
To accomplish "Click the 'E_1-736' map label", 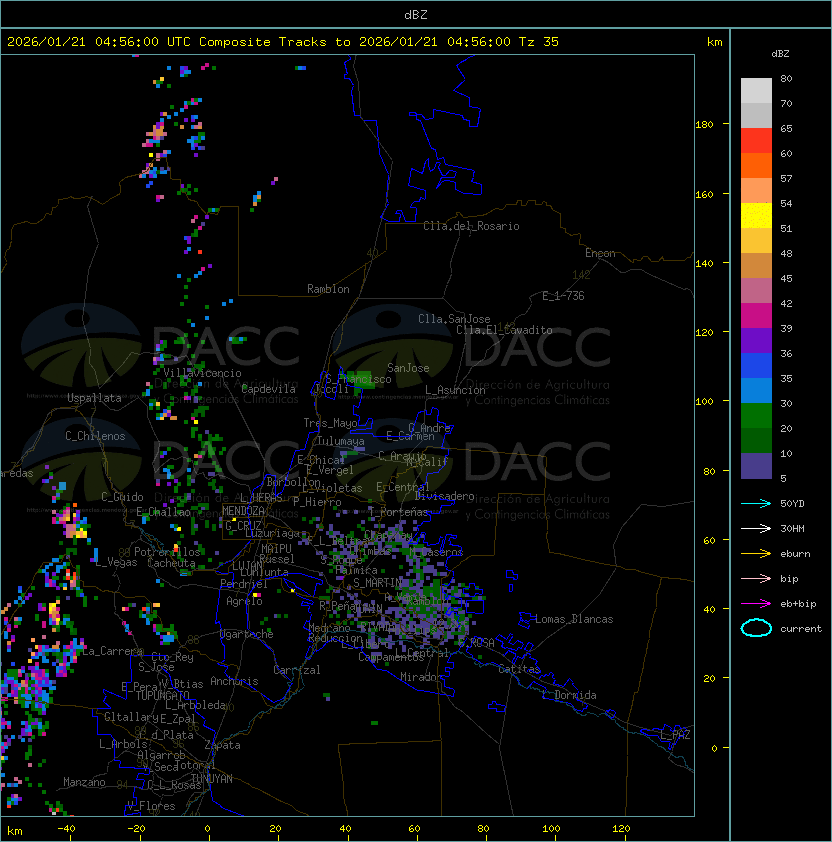I will tap(563, 296).
